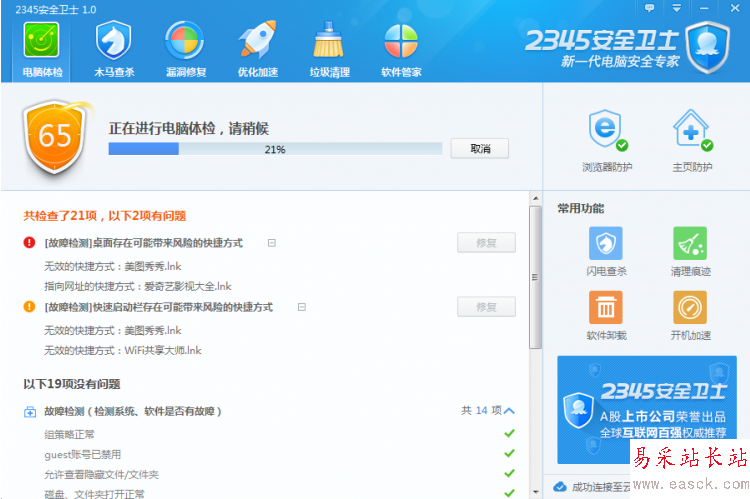The image size is (750, 499).
Task: Open 优化加速 rocket tab
Action: (x=258, y=50)
